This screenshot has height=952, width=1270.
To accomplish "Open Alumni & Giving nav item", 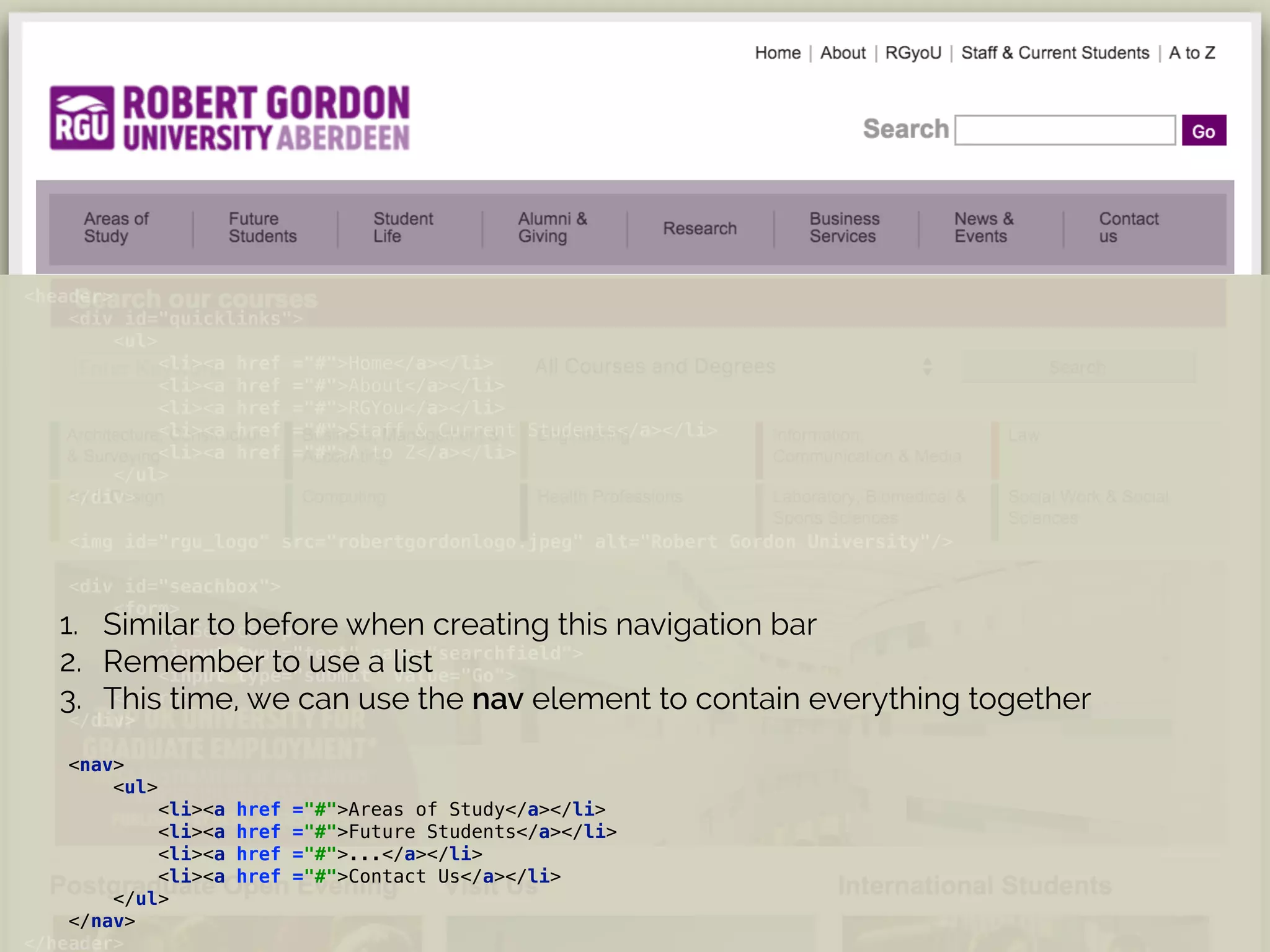I will pos(552,227).
